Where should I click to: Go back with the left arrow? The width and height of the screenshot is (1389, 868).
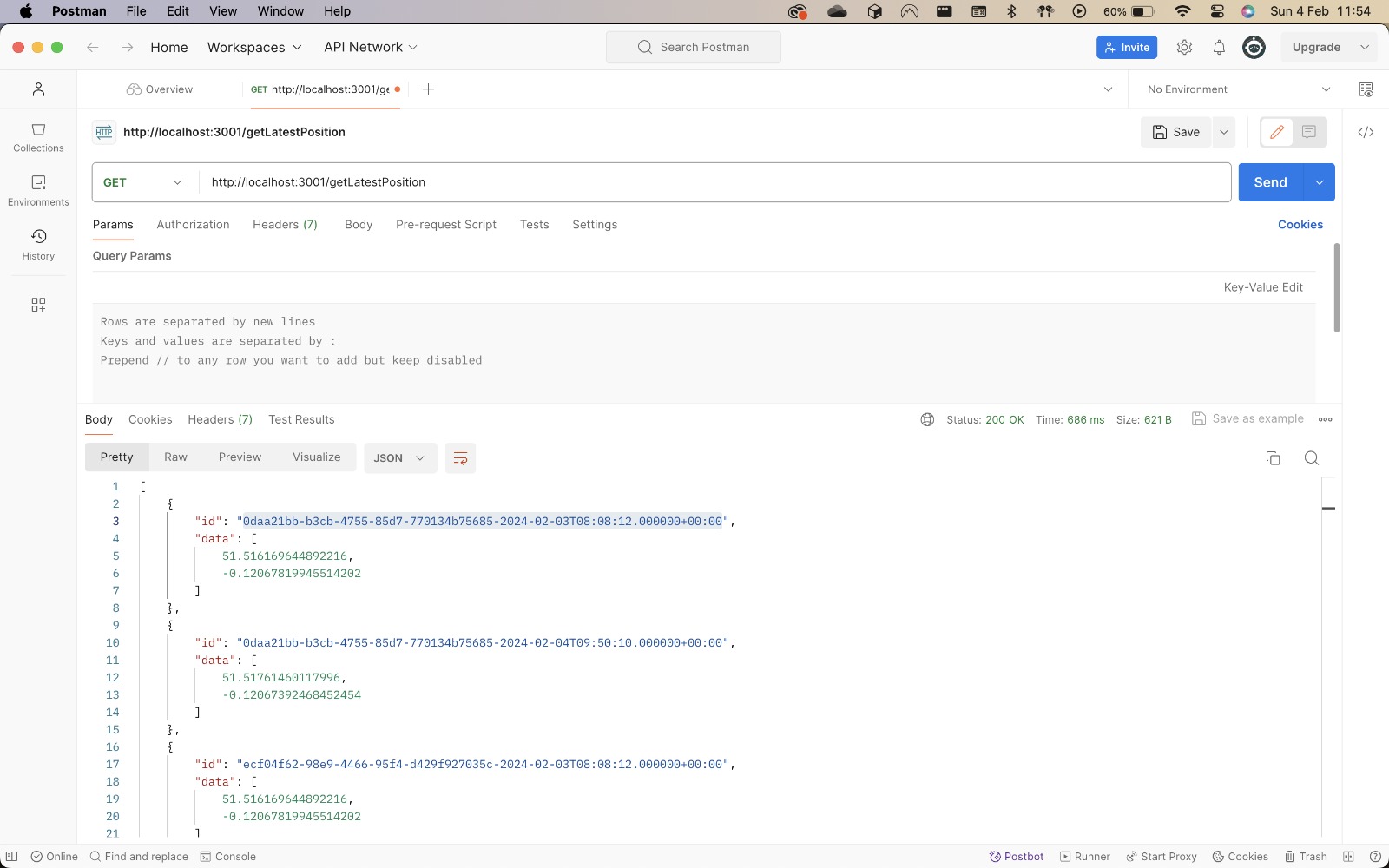92,47
